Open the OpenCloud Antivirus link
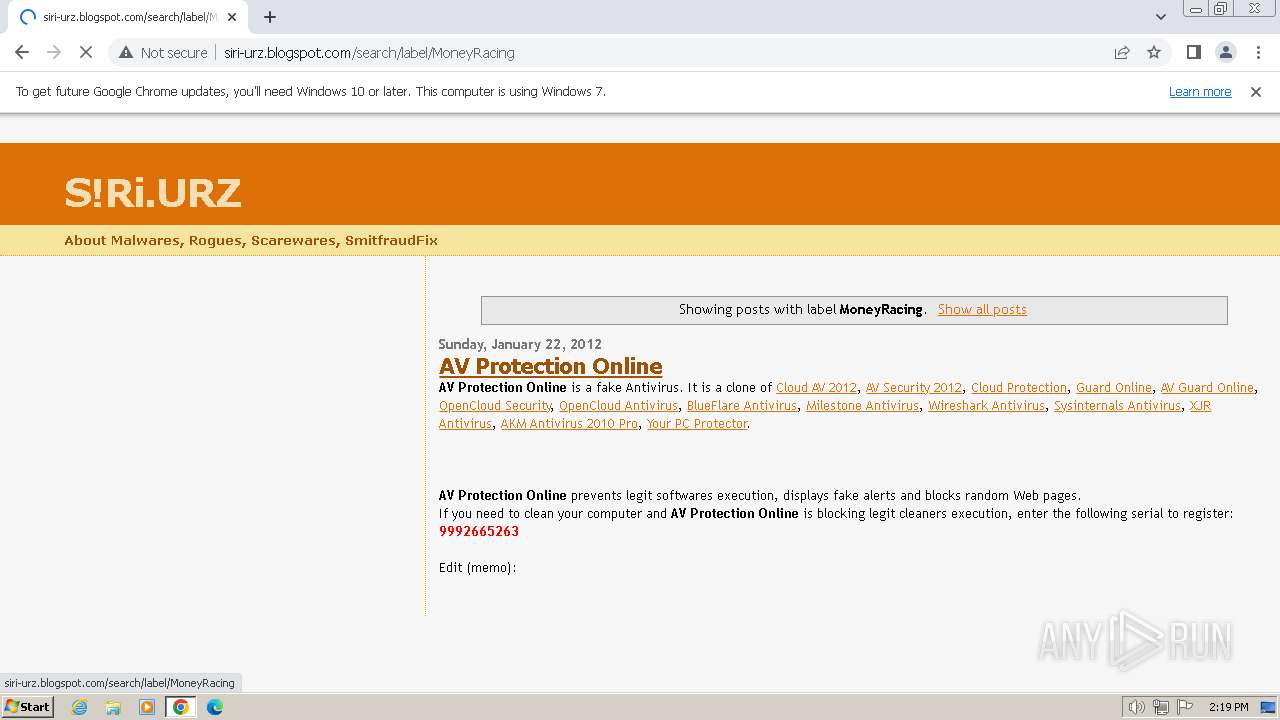Viewport: 1280px width, 720px height. coord(618,405)
